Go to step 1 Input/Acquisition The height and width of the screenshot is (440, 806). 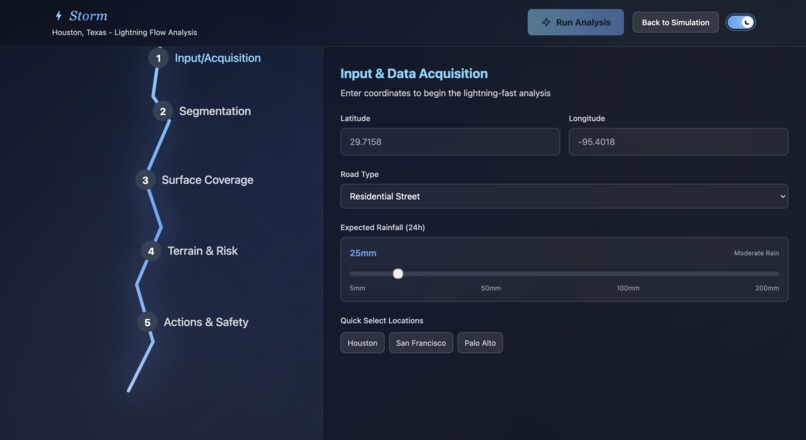pos(205,58)
